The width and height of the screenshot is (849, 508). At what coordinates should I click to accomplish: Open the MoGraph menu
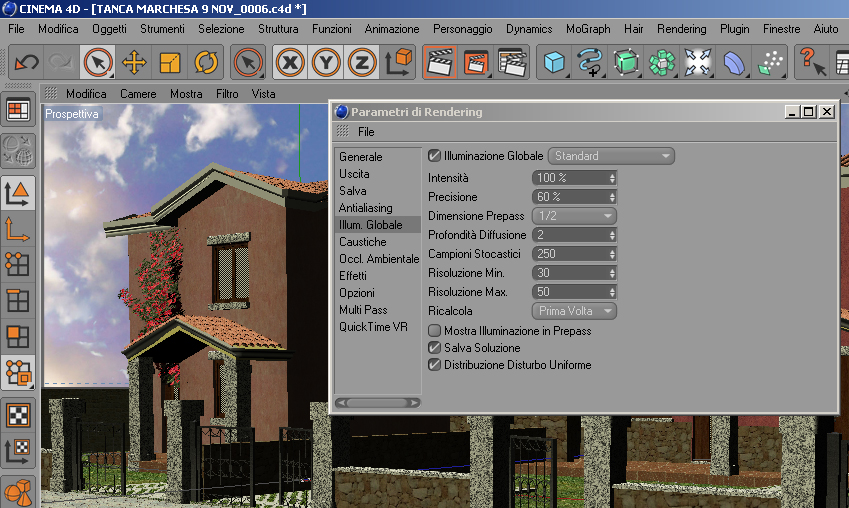point(588,29)
